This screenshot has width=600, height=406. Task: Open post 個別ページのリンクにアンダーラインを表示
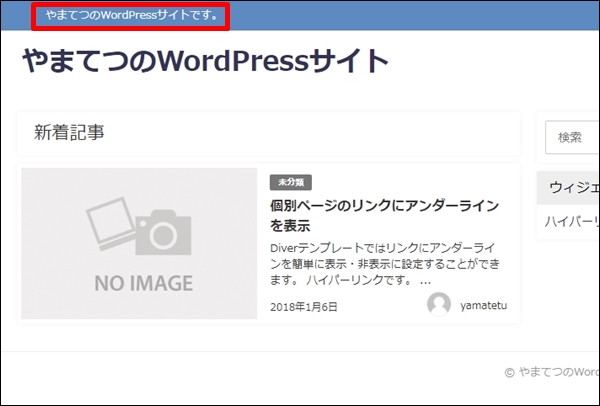(x=385, y=215)
